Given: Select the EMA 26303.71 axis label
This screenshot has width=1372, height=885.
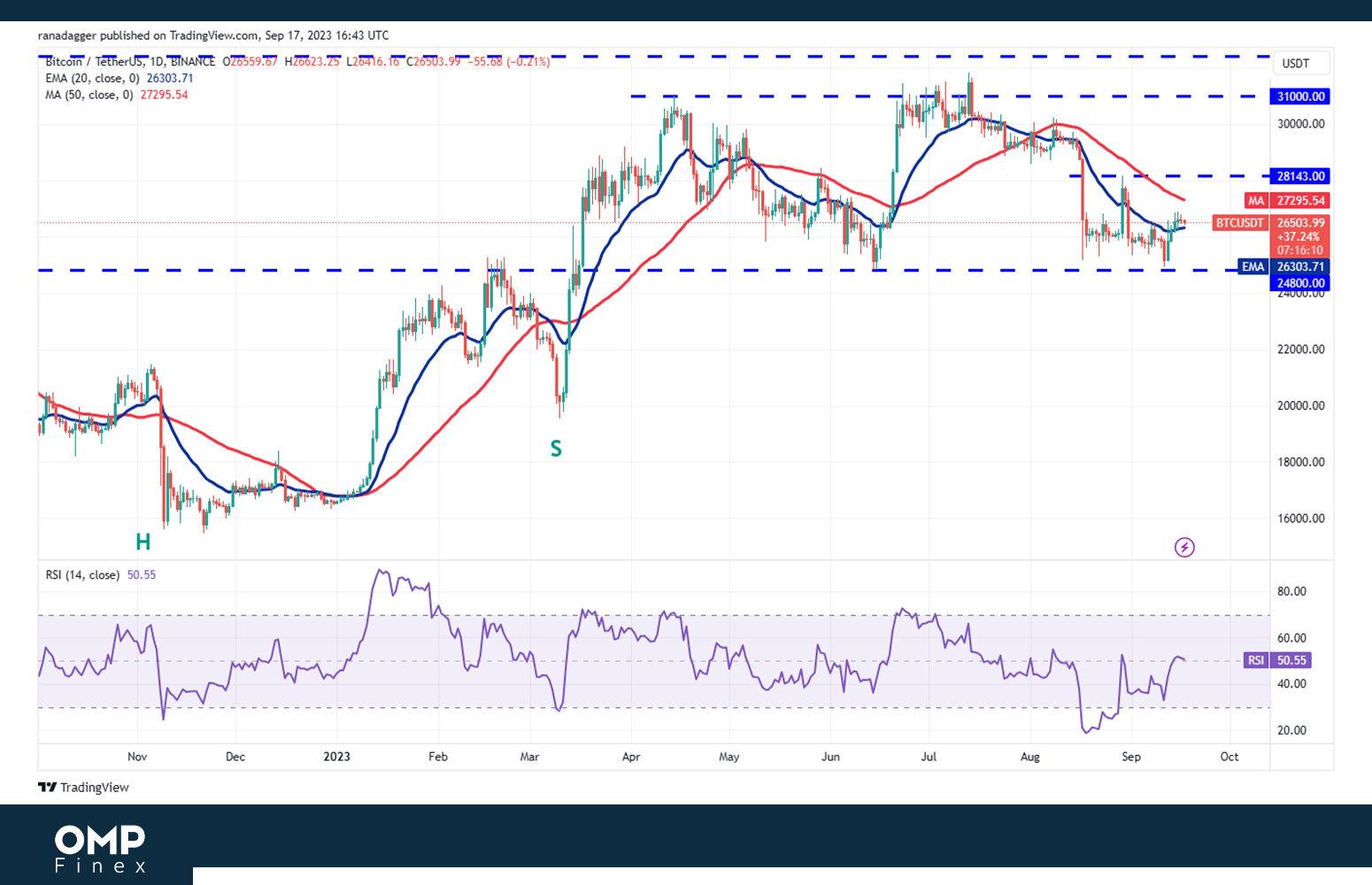Looking at the screenshot, I should click(1283, 266).
